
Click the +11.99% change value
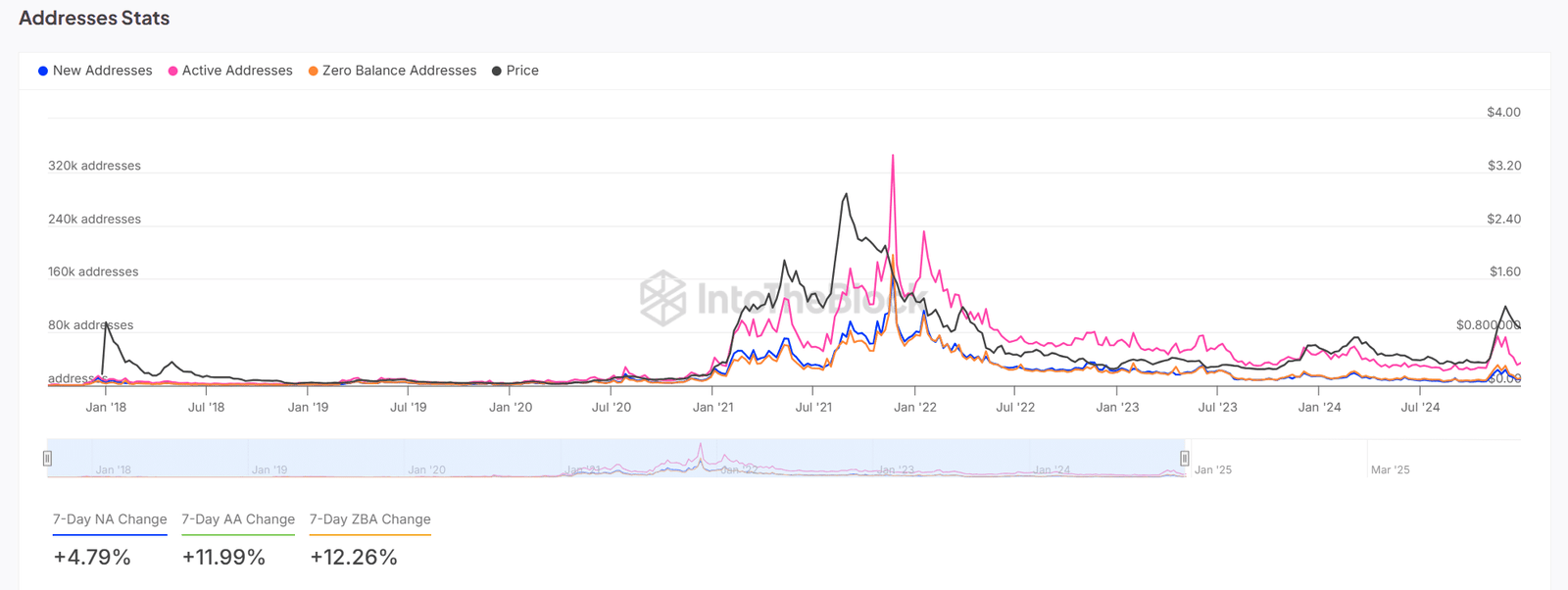[x=223, y=558]
